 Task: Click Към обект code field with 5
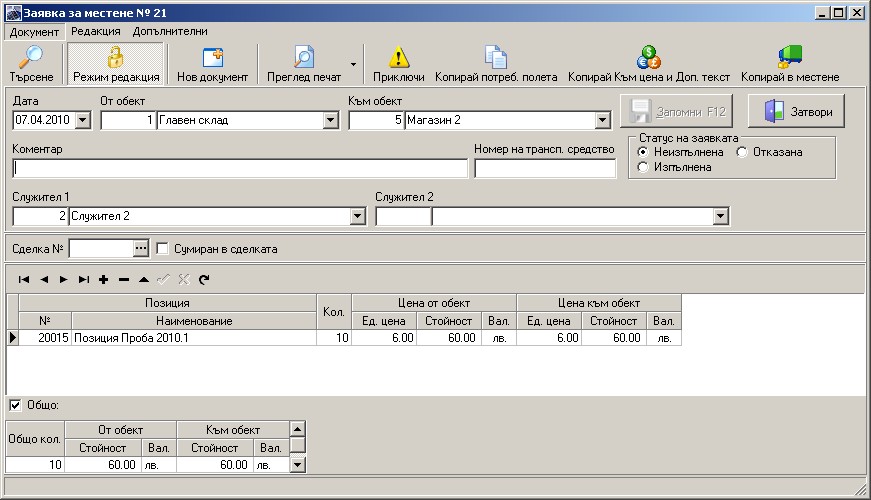pyautogui.click(x=376, y=119)
